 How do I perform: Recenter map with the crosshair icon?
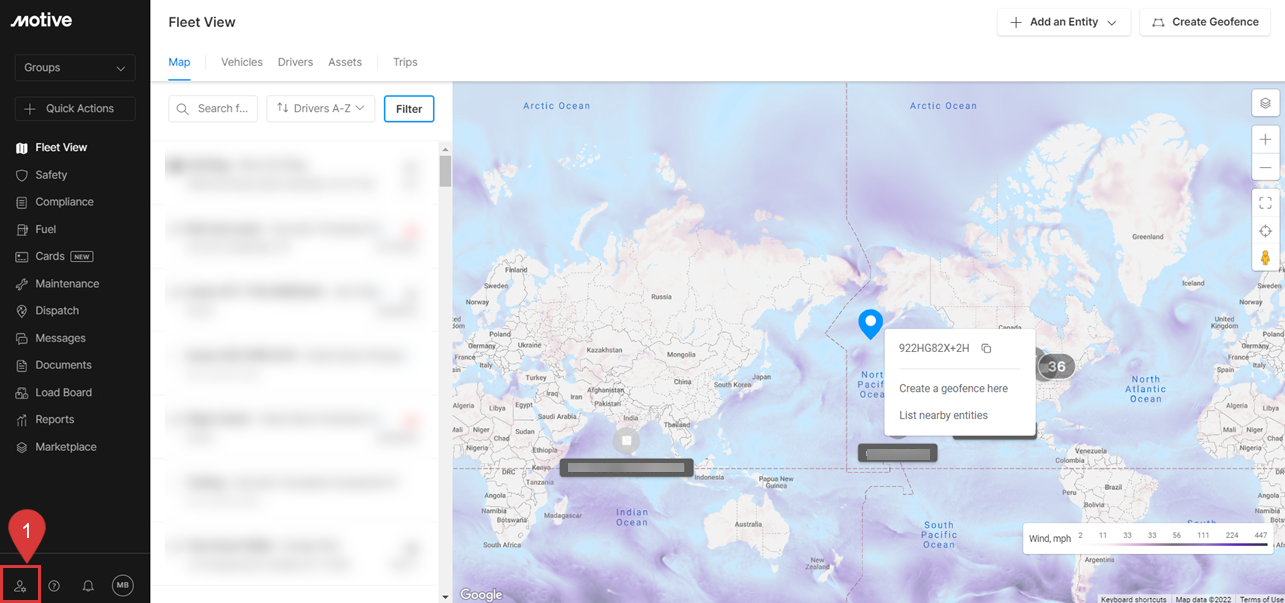(1265, 231)
